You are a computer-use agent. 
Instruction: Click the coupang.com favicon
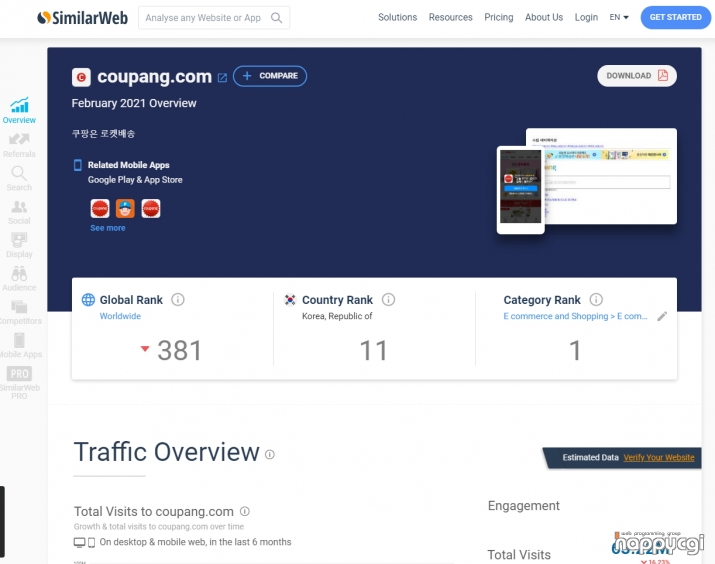81,77
